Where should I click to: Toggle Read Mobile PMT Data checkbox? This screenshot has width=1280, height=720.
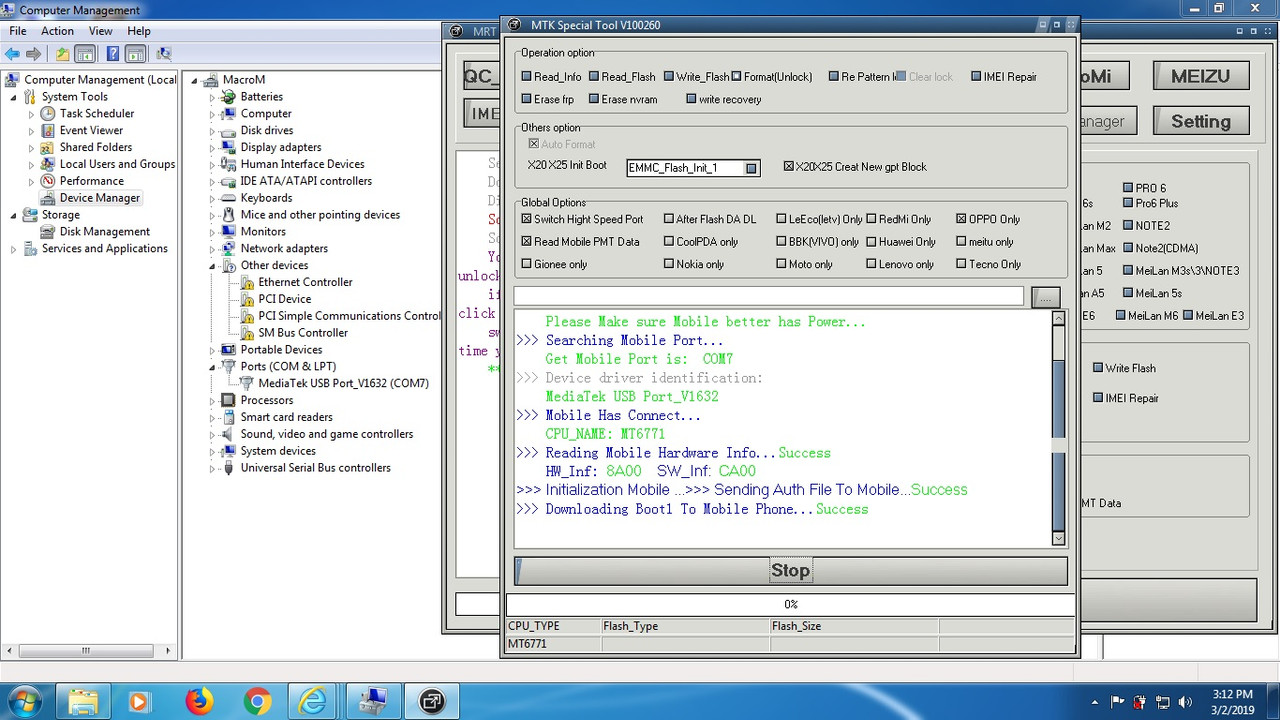click(x=527, y=242)
